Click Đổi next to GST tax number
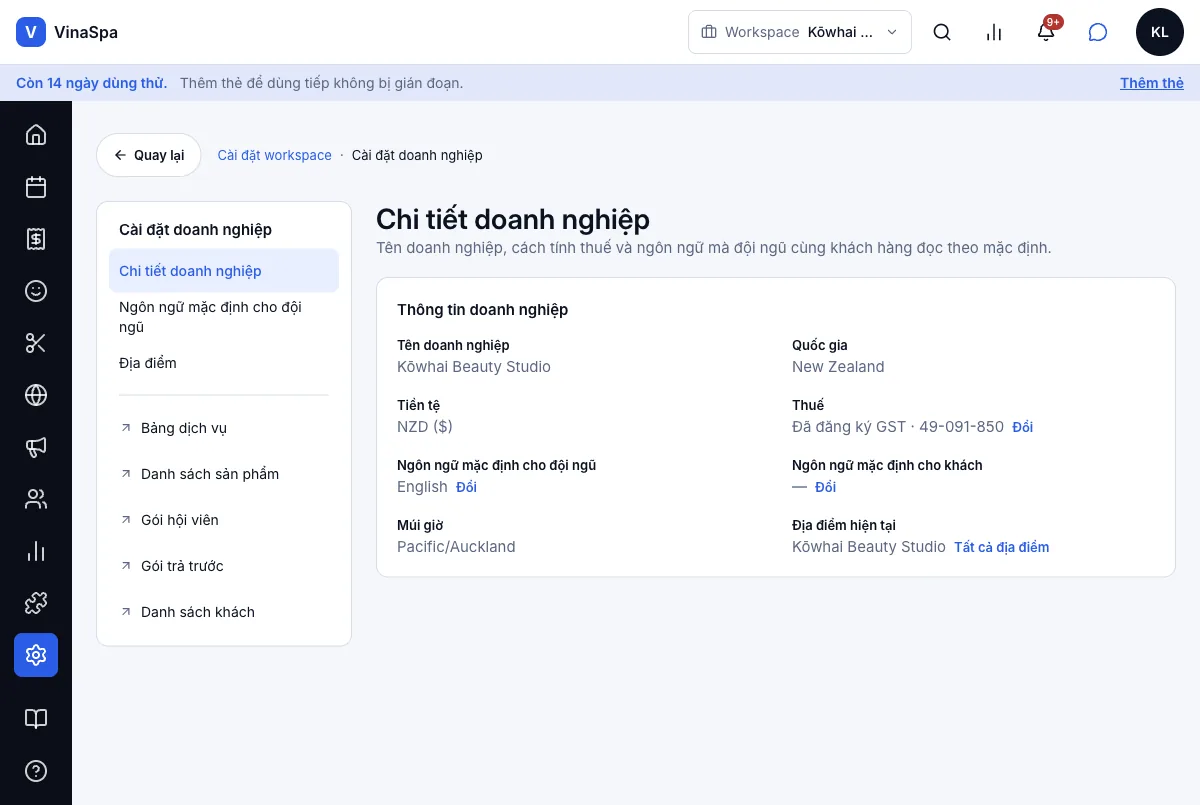1200x805 pixels. [x=1022, y=427]
